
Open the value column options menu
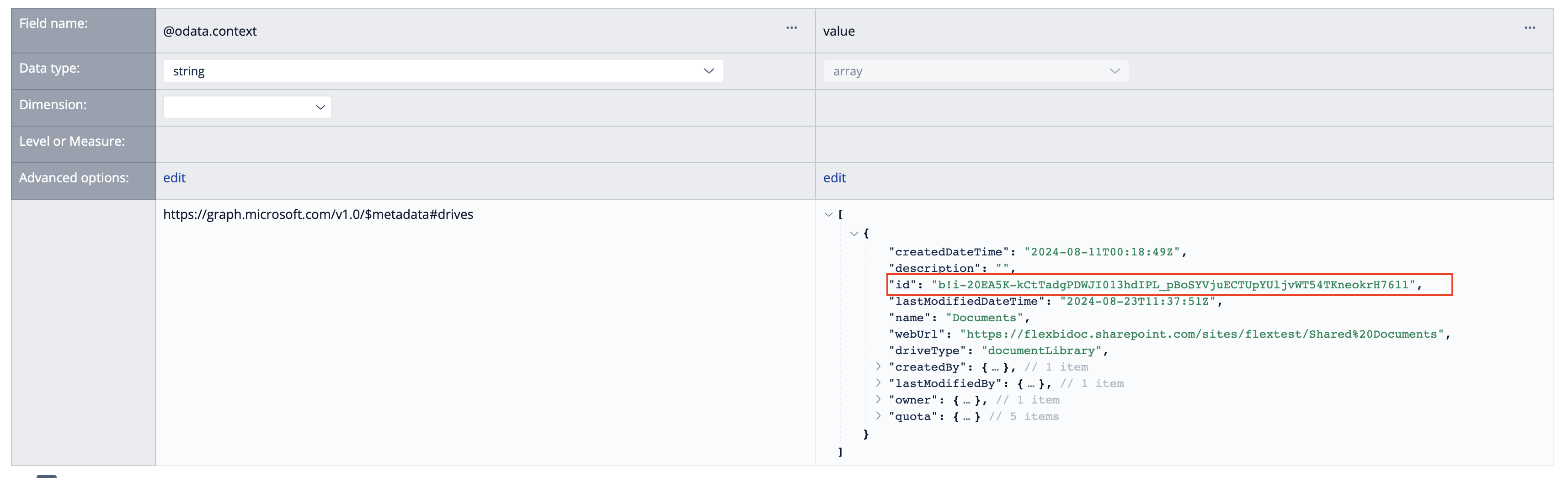(1529, 28)
